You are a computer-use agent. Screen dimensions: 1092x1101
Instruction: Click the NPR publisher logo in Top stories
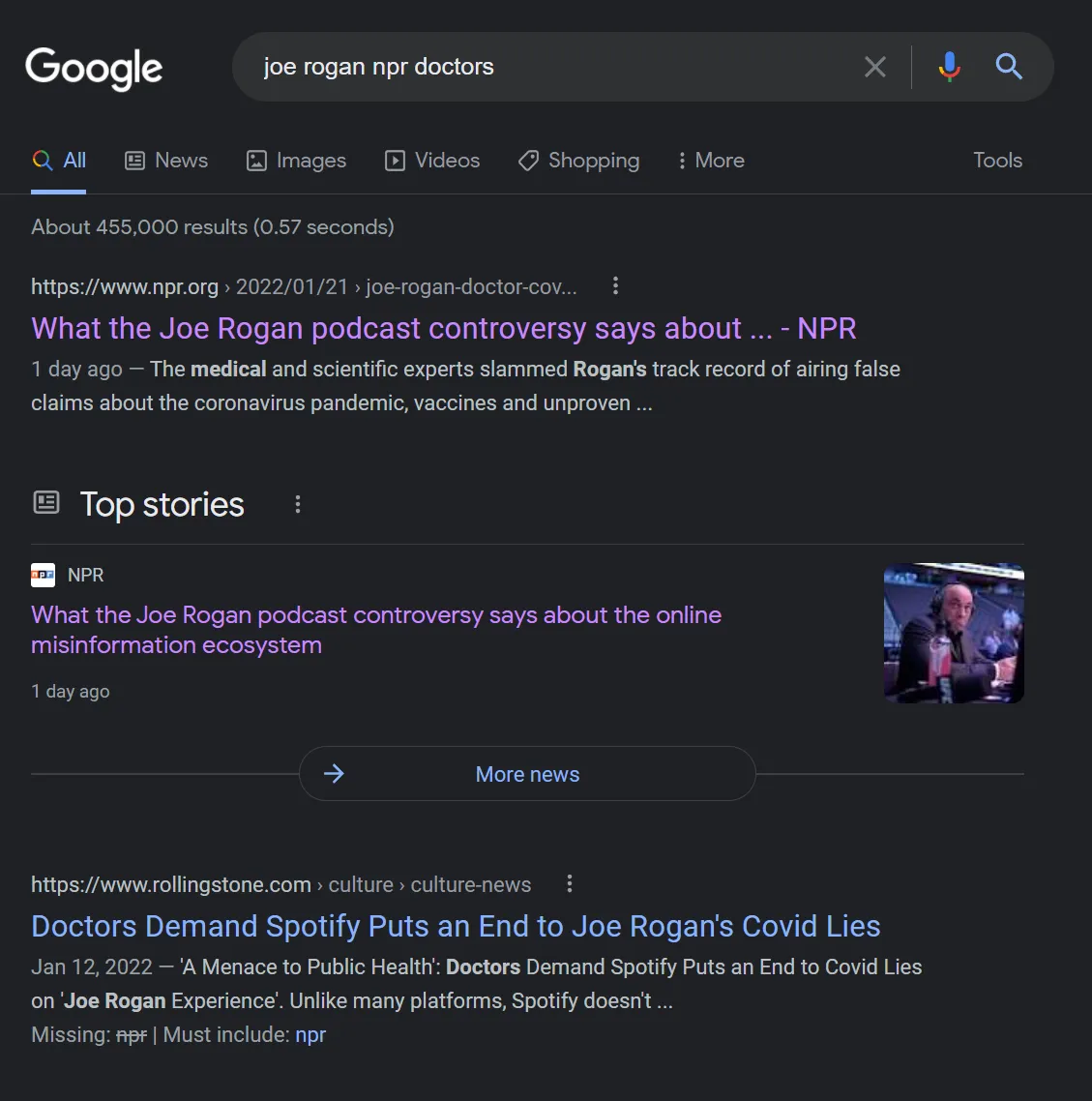(43, 575)
